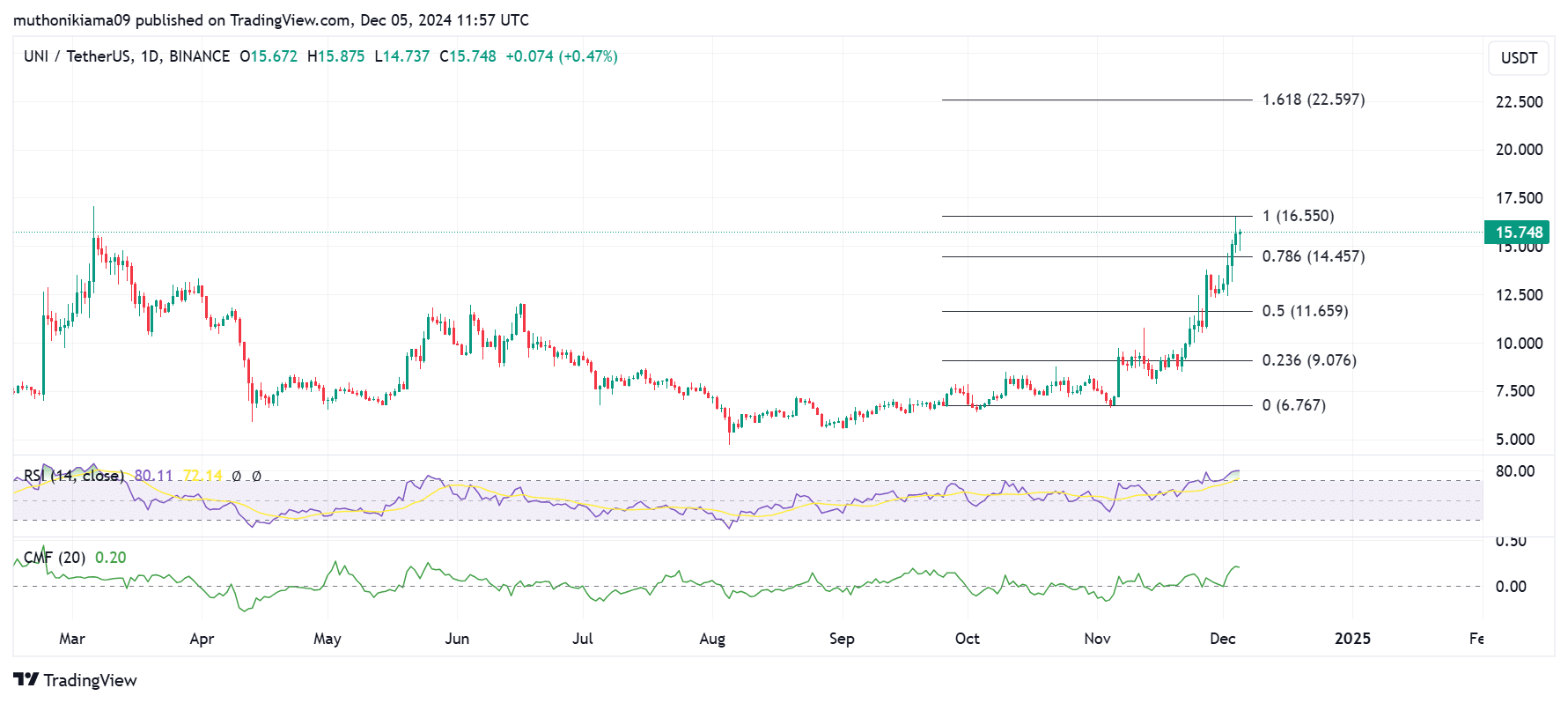Click the USDT currency button
The image size is (1568, 703).
1519,58
